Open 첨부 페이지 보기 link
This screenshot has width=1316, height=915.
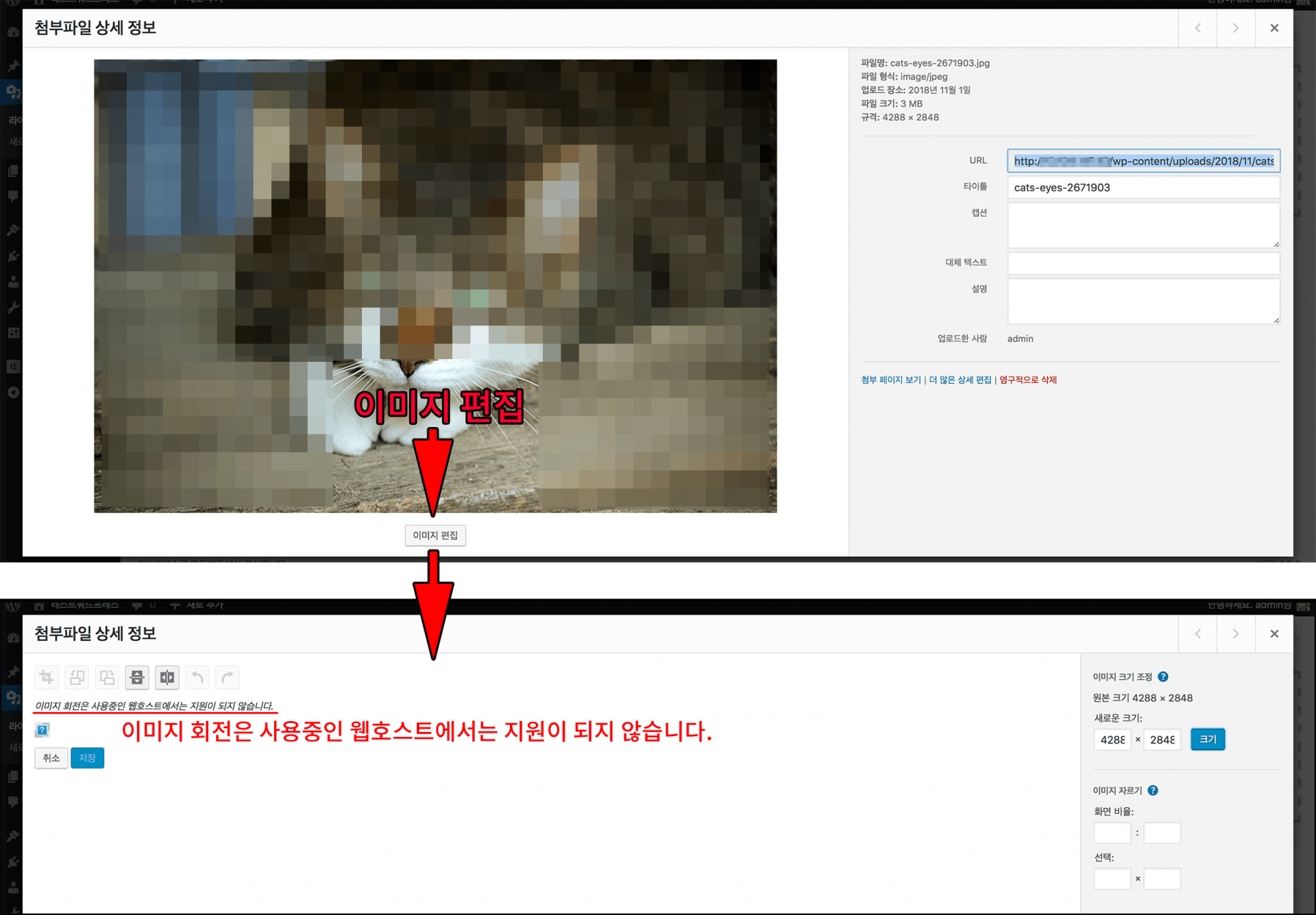890,380
